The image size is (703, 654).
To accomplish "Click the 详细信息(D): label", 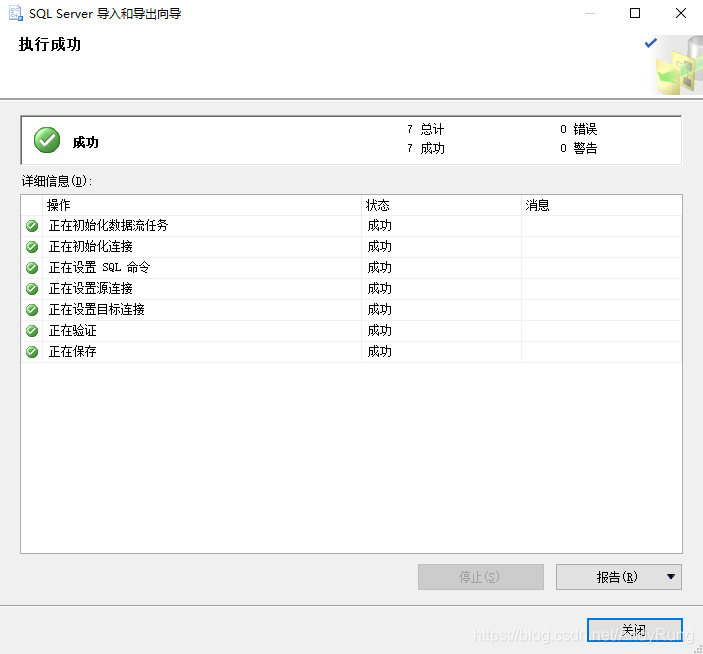I will (57, 181).
